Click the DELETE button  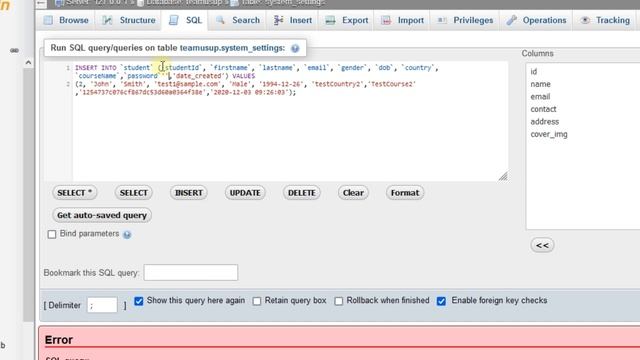click(x=302, y=193)
